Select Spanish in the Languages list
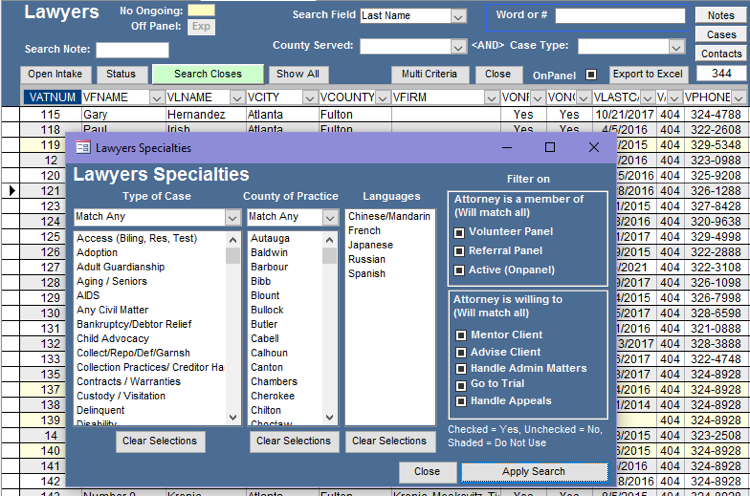The width and height of the screenshot is (750, 496). click(x=366, y=274)
